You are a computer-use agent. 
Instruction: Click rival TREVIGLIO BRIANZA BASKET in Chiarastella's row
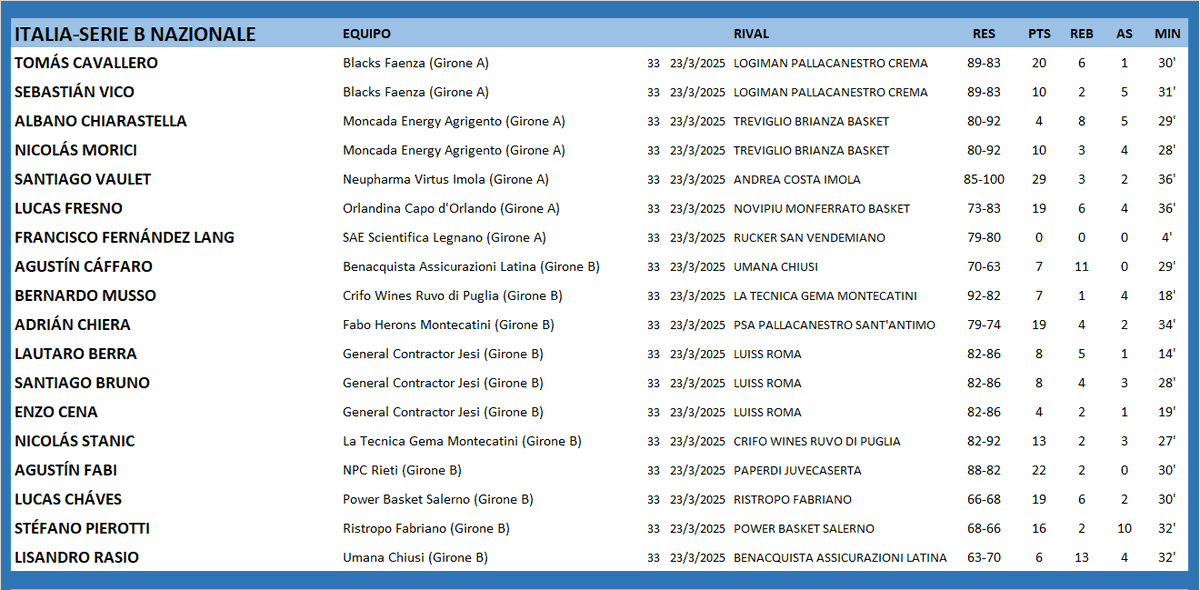(811, 121)
